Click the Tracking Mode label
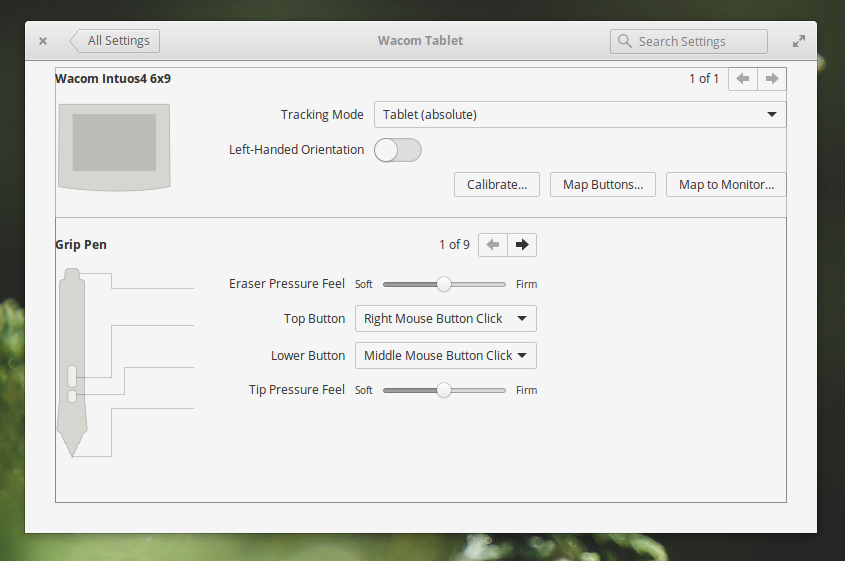The height and width of the screenshot is (561, 845). point(322,115)
